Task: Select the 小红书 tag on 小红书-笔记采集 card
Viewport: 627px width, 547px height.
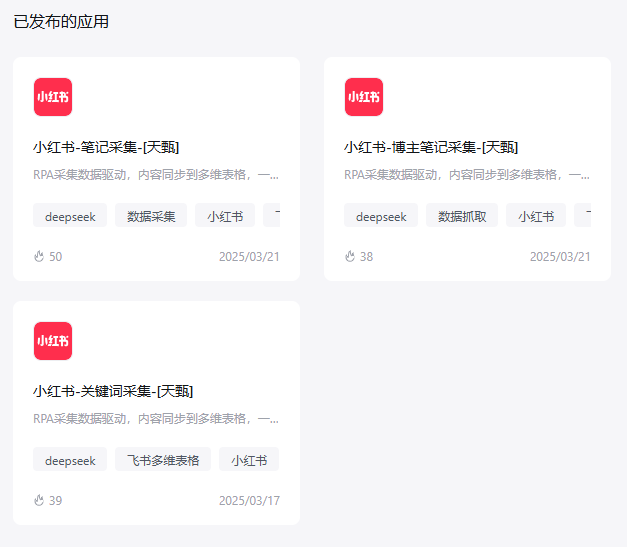Action: click(x=225, y=215)
